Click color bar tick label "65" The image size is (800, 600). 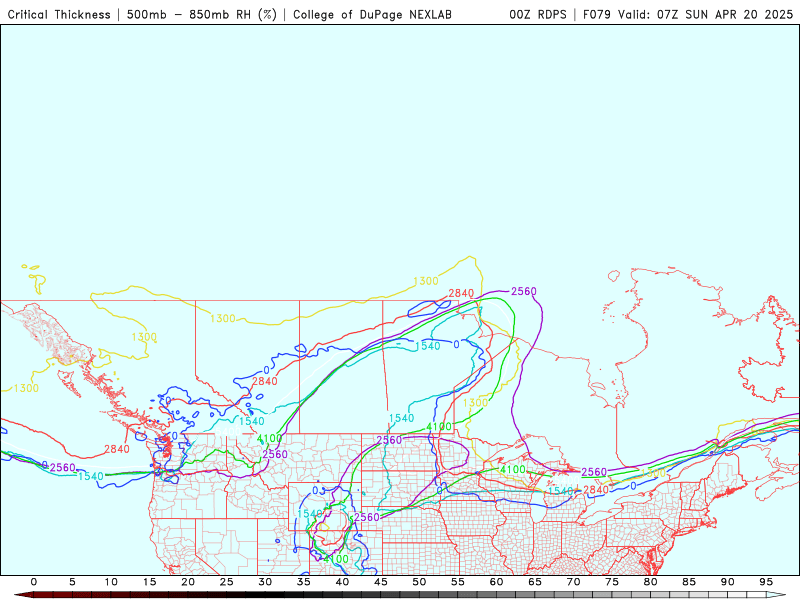(535, 582)
